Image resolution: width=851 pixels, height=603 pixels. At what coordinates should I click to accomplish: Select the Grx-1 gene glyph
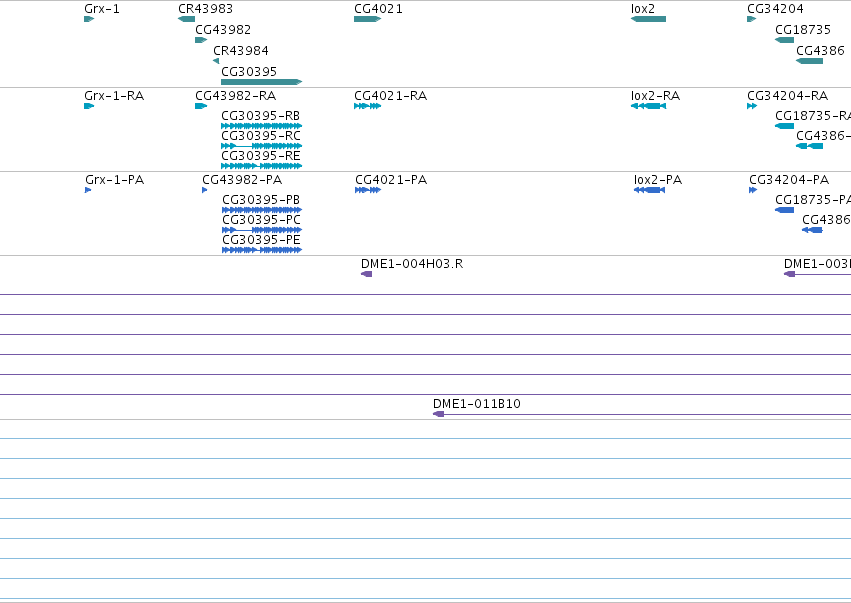[x=89, y=19]
